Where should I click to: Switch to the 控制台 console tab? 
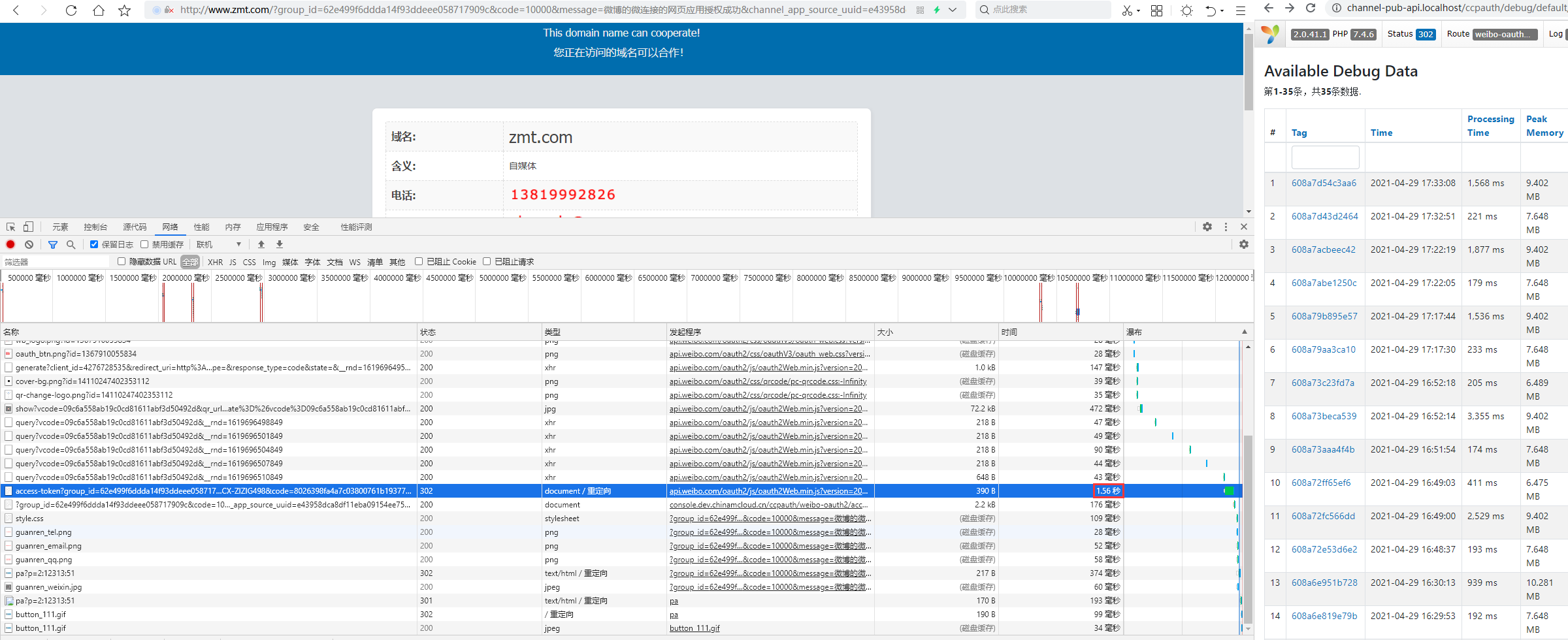click(x=95, y=227)
